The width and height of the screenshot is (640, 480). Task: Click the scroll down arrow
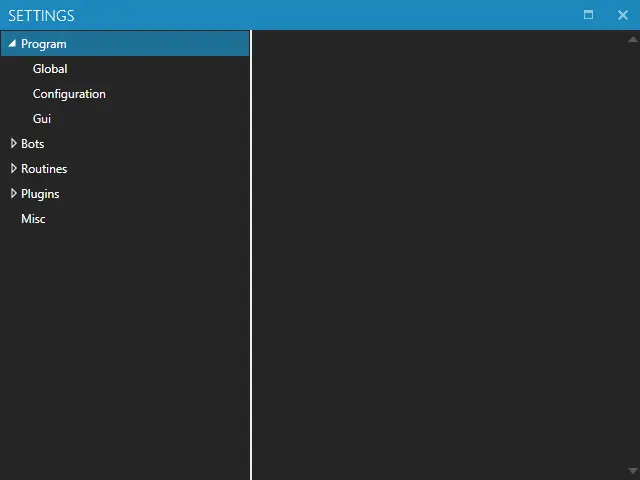point(632,471)
